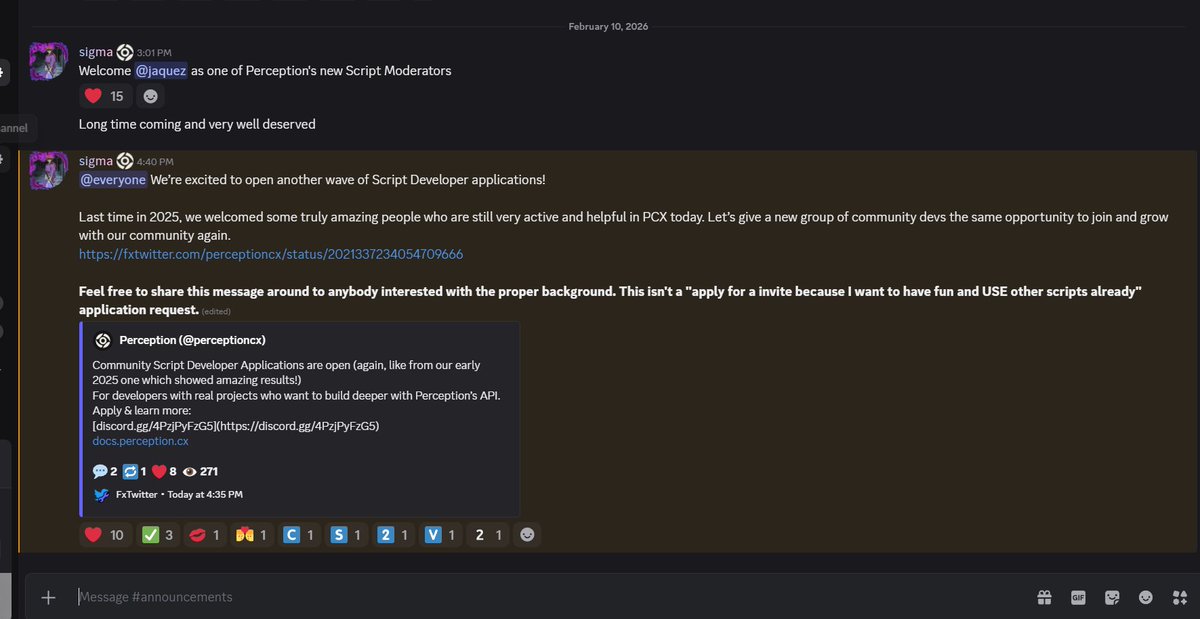Screen dimensions: 1200x619
Task: Open Perception (@perceptioncx) embed title
Action: [192, 340]
